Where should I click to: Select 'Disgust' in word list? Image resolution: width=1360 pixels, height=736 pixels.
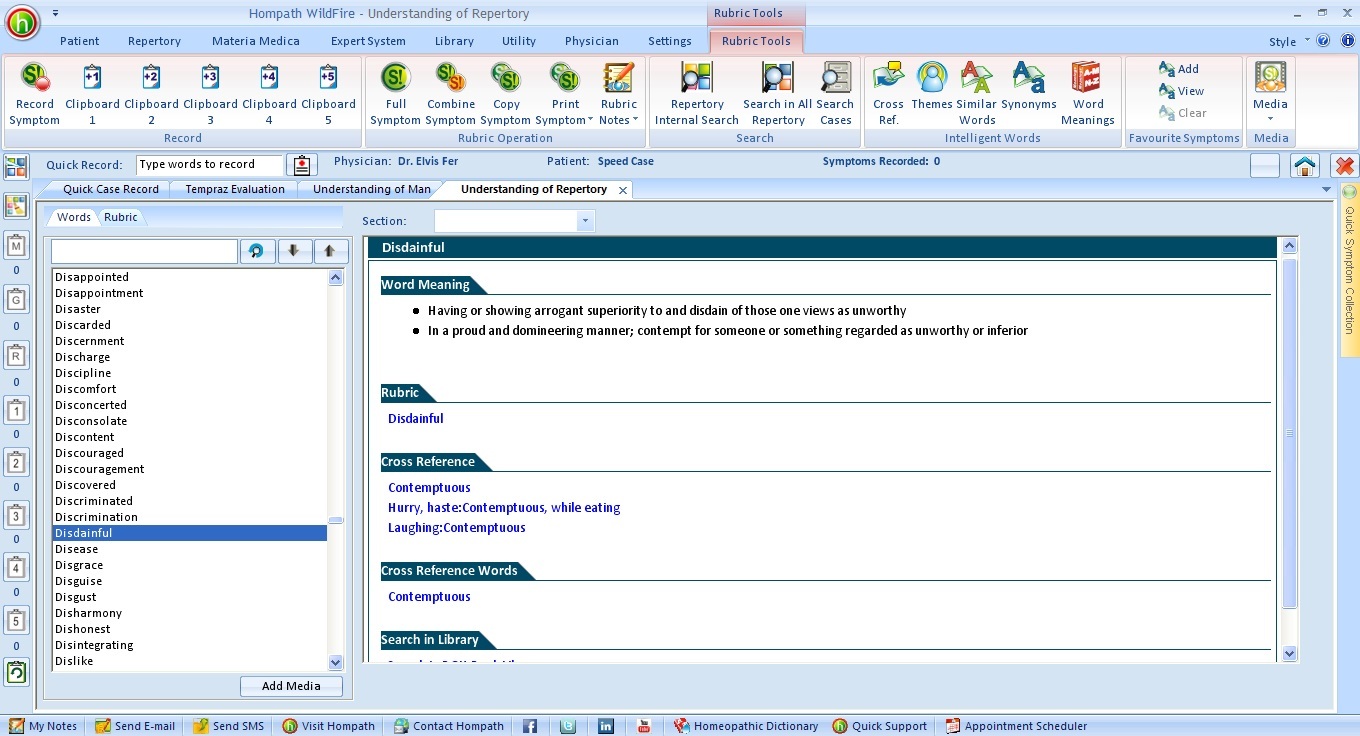tap(190, 597)
